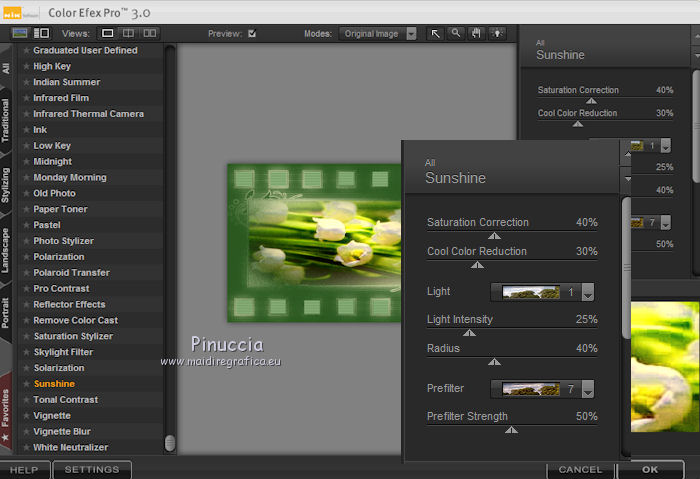The width and height of the screenshot is (700, 479).
Task: Open the Stylizing category tab
Action: click(x=5, y=185)
